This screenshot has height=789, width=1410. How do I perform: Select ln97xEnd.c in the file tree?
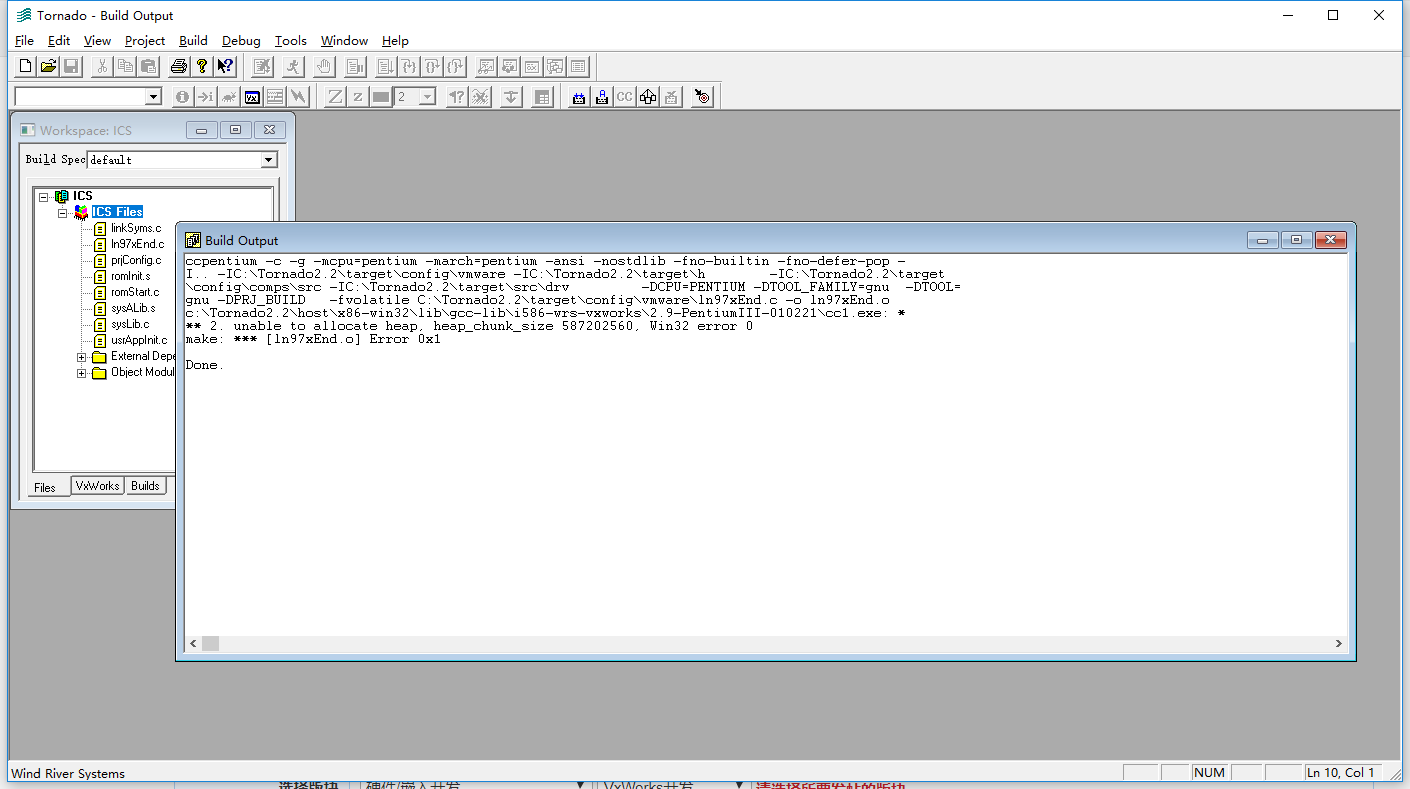coord(137,244)
